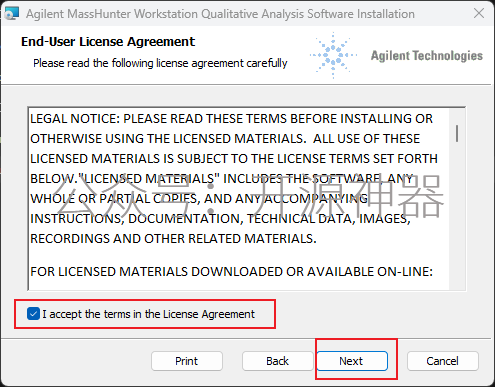Screen dimensions: 495x387
Task: Click the Agilent Technologies spark logo
Action: point(333,55)
